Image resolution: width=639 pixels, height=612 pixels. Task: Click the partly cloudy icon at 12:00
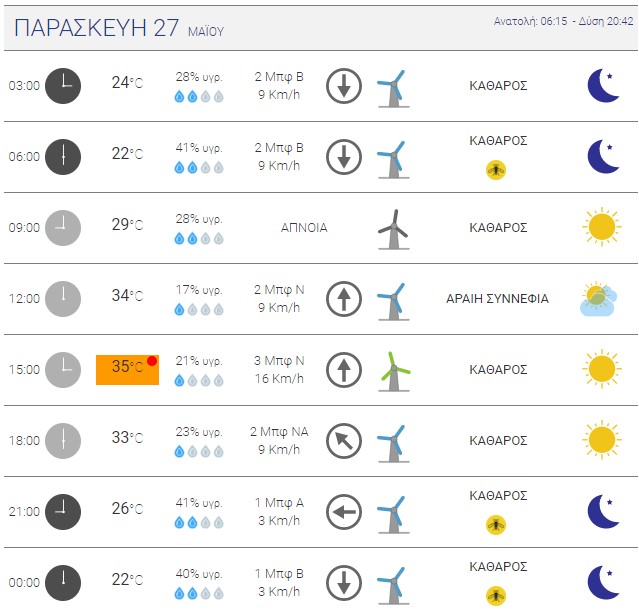pos(598,299)
